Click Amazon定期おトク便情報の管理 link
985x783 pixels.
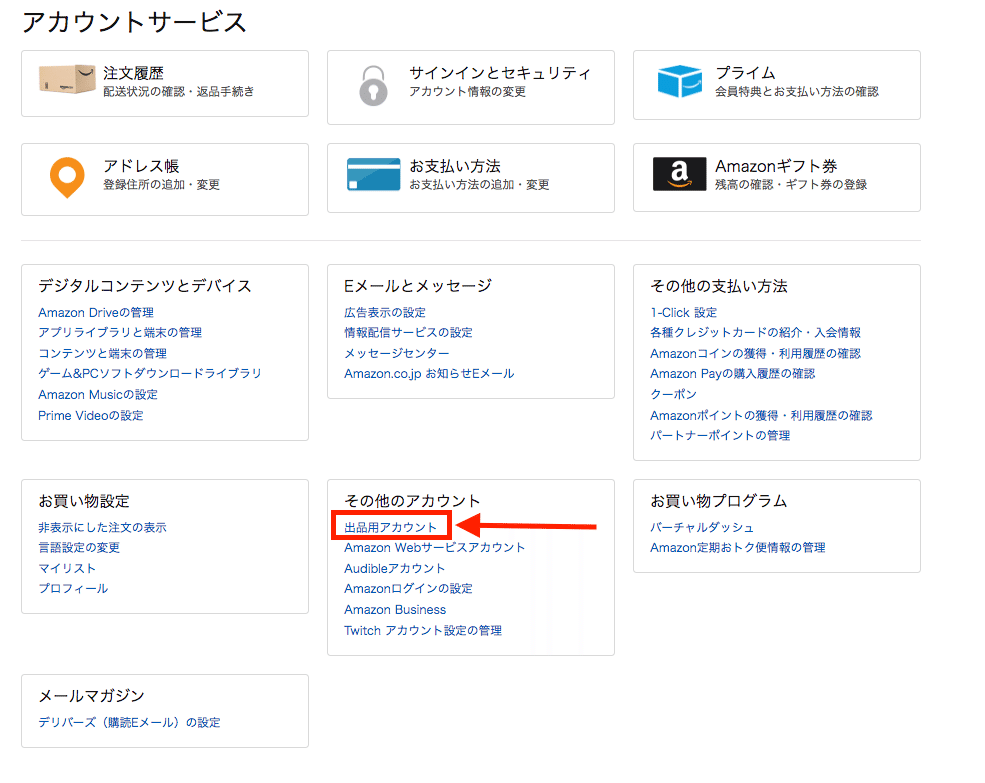pyautogui.click(x=738, y=547)
